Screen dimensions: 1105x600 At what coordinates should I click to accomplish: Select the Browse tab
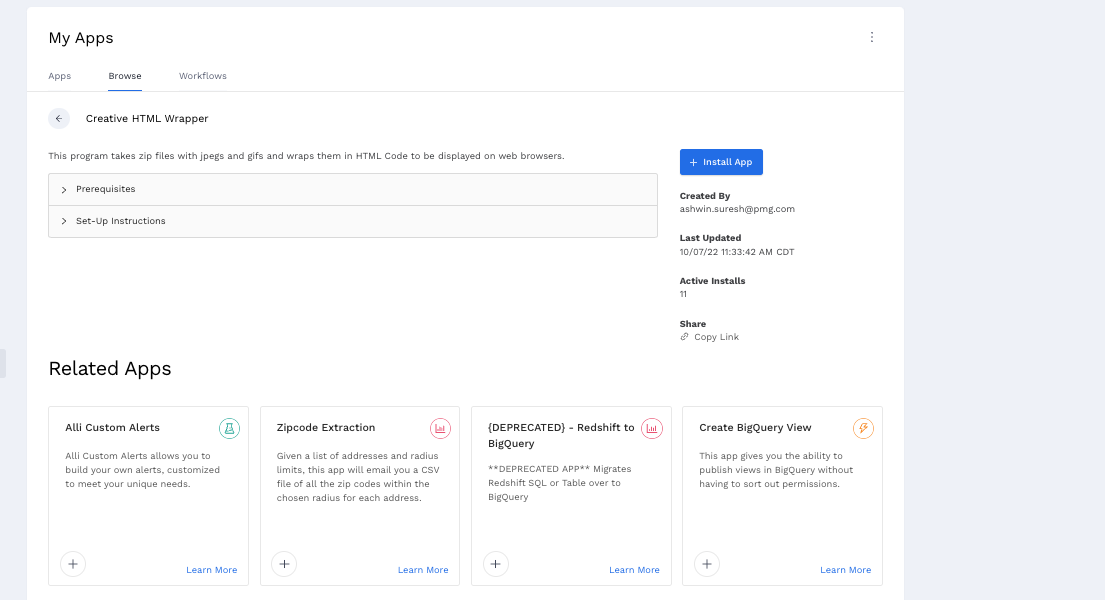125,76
